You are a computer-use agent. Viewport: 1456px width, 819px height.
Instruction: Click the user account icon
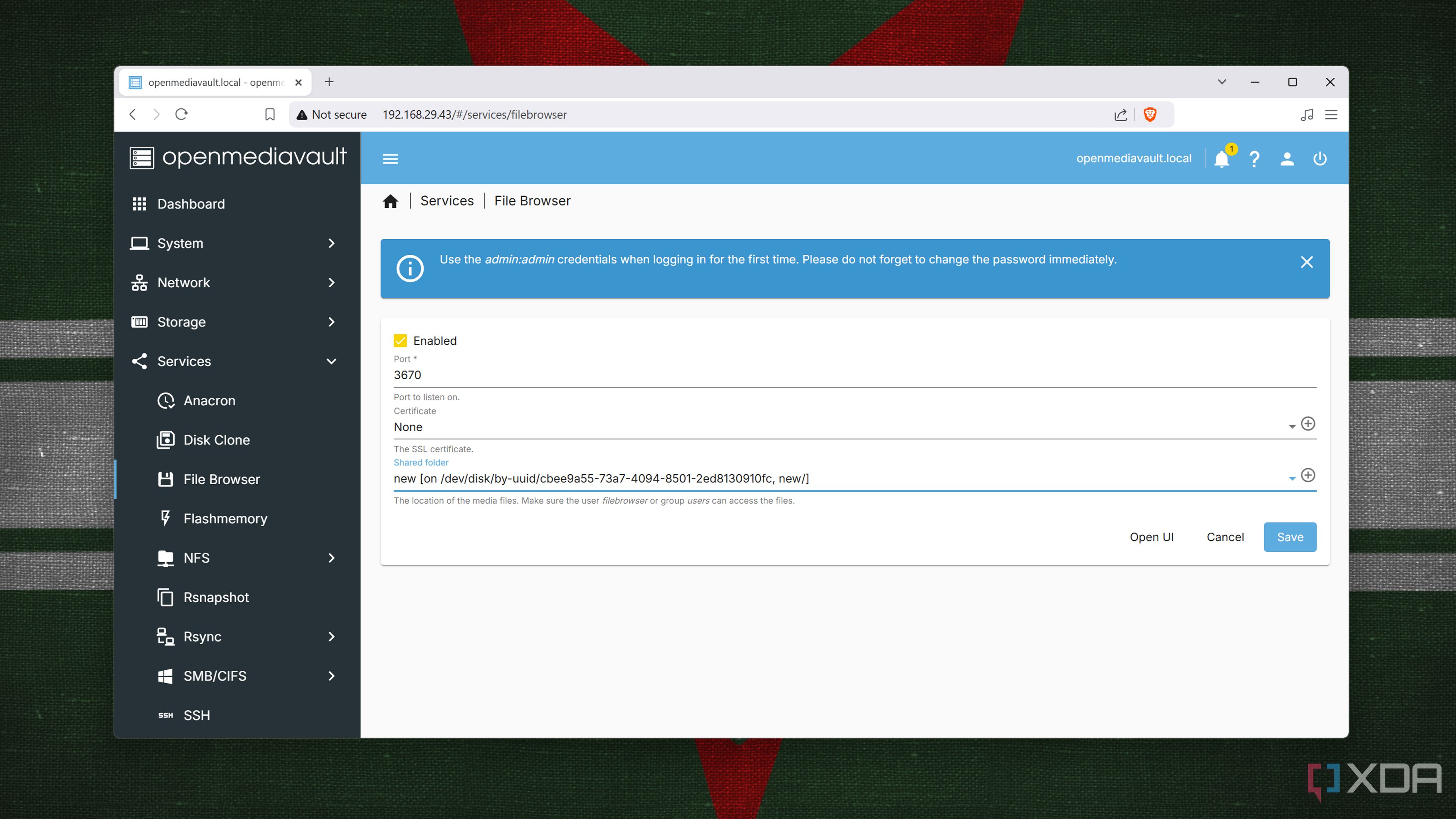(x=1287, y=159)
